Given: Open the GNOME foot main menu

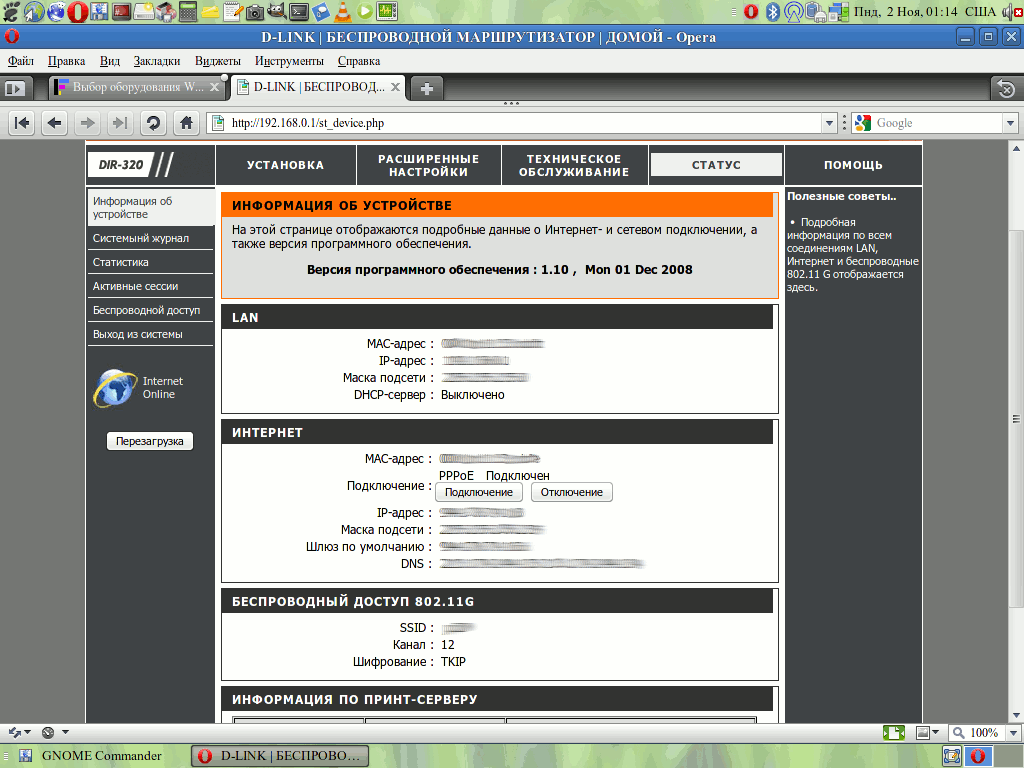Looking at the screenshot, I should coord(11,11).
